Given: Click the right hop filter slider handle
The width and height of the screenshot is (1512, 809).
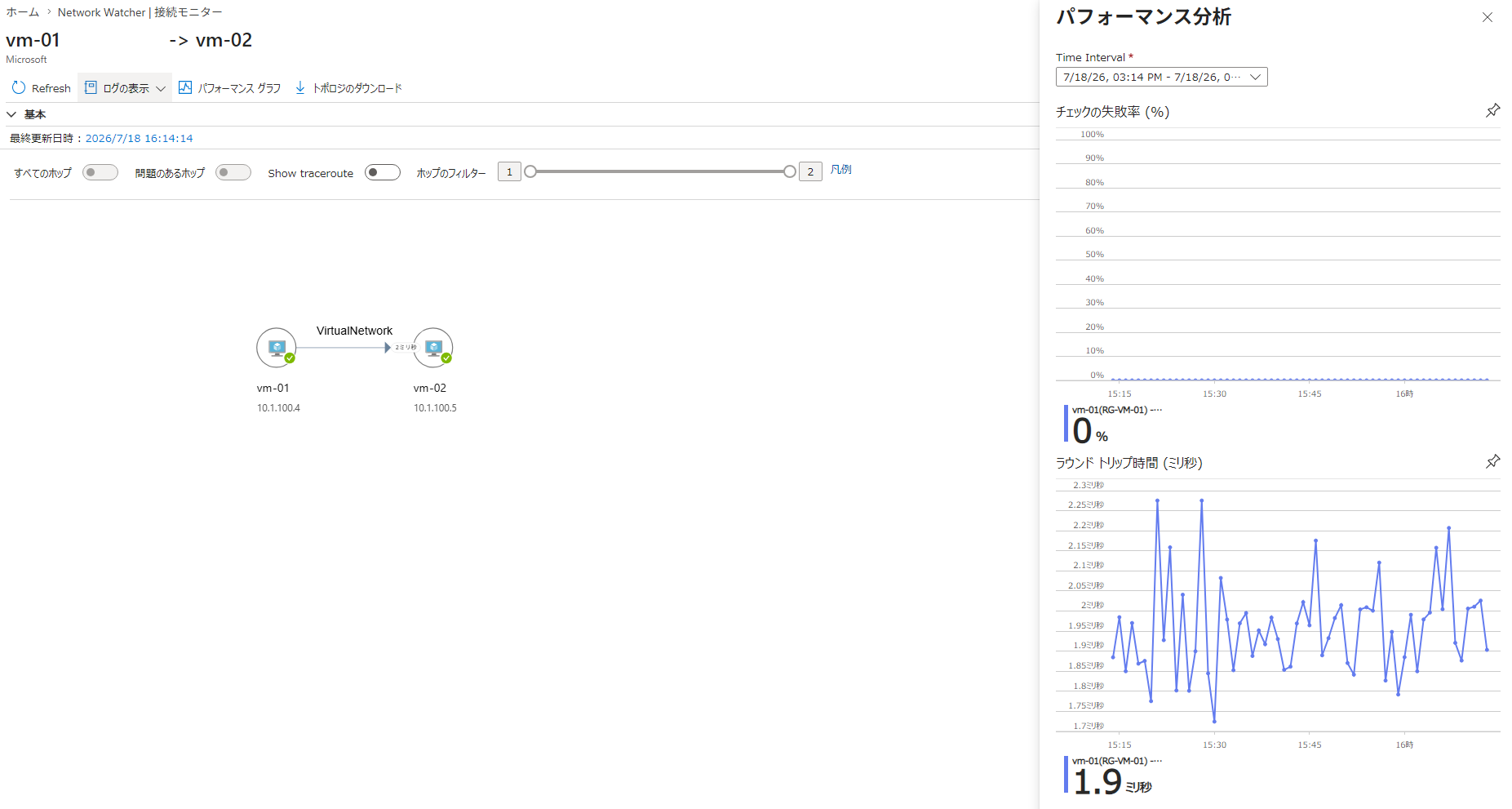Looking at the screenshot, I should 790,171.
